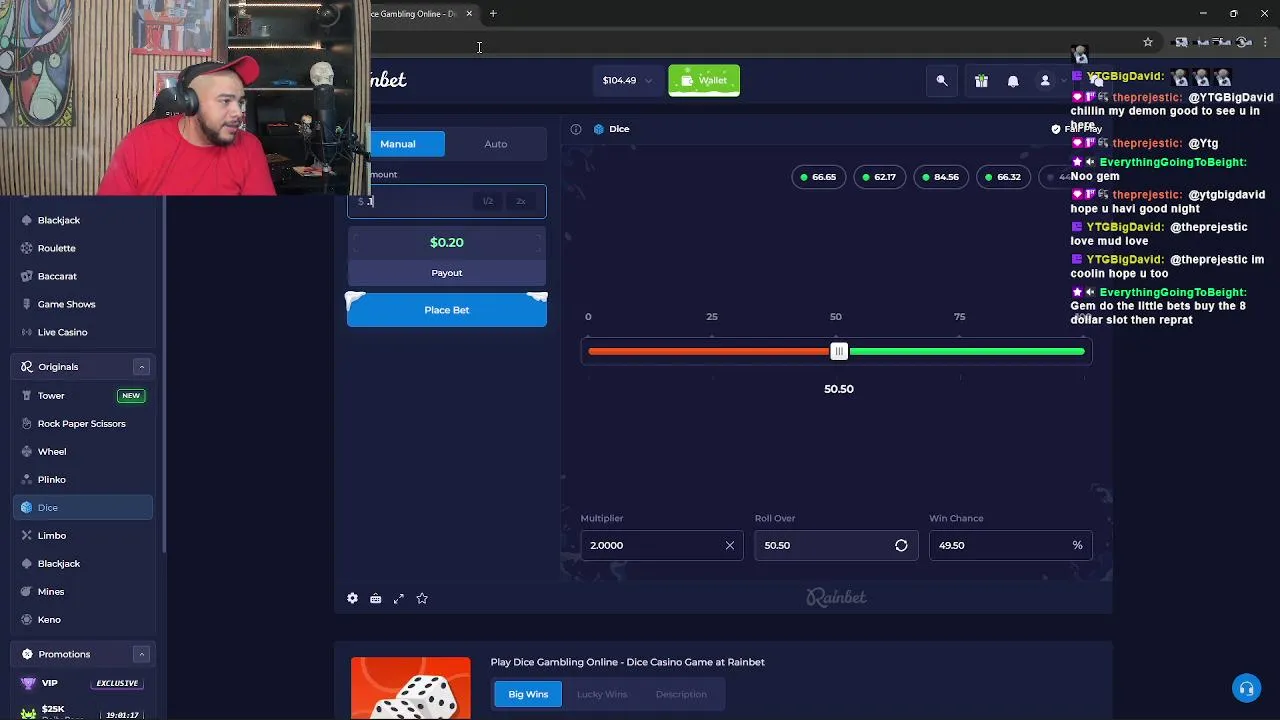Select Dice in the Originals list
Screen dimensions: 1280x720
coord(83,508)
